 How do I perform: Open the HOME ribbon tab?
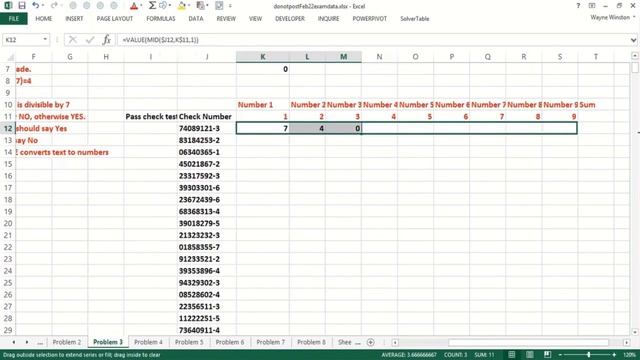click(x=44, y=19)
